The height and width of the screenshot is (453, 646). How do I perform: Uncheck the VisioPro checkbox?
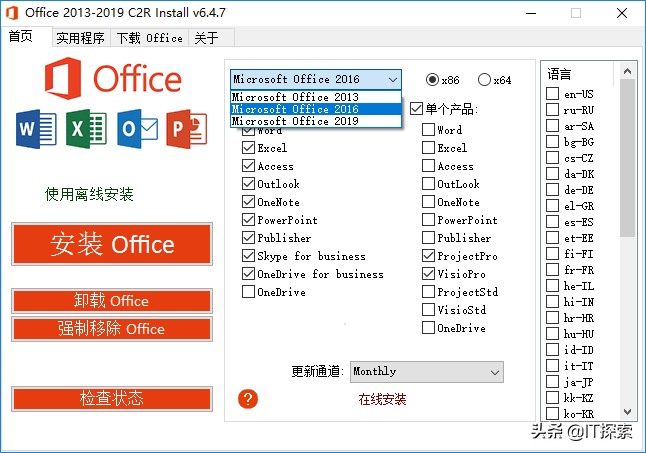(428, 274)
